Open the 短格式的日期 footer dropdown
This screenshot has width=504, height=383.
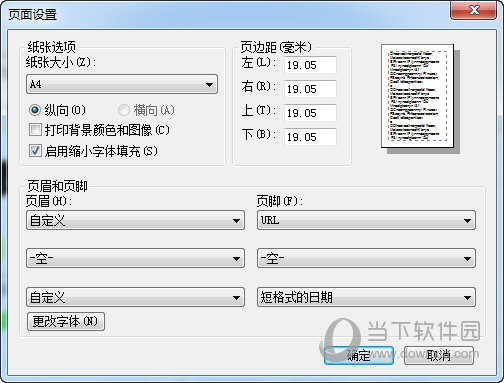point(366,297)
